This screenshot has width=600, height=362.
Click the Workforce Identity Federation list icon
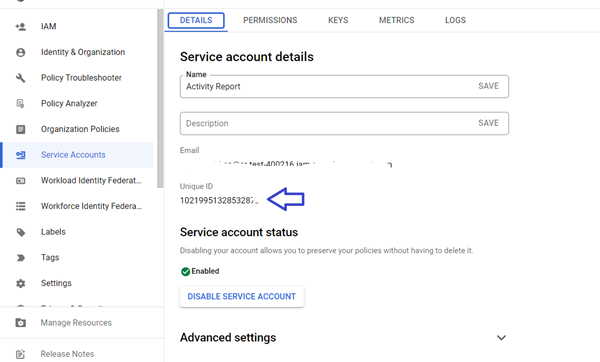click(x=21, y=206)
